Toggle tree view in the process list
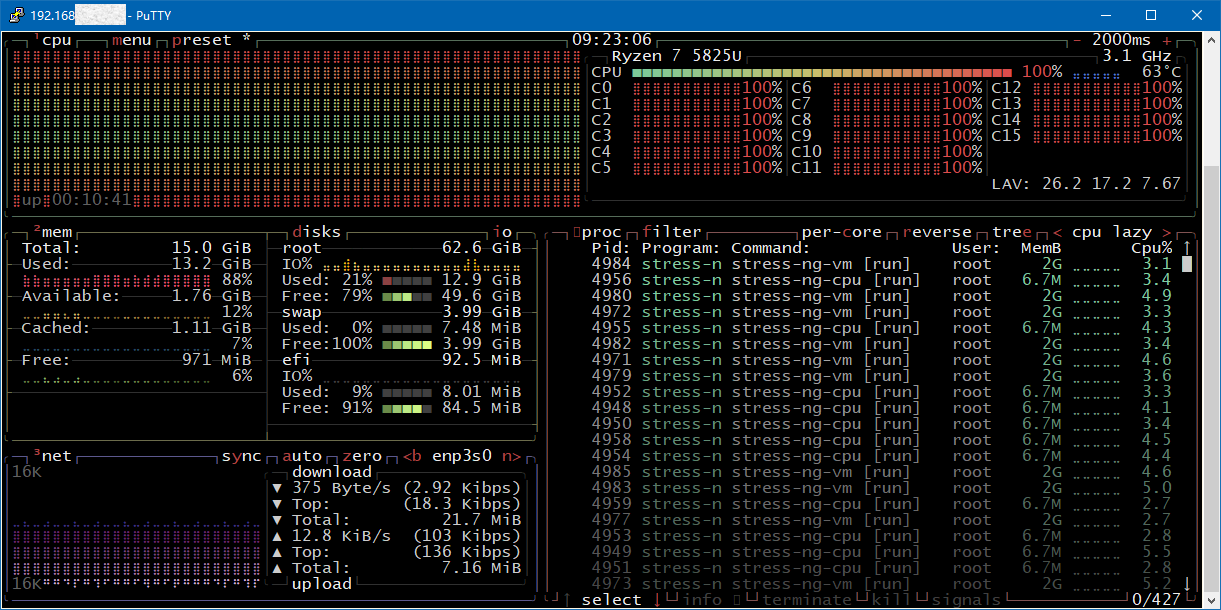 [1011, 232]
